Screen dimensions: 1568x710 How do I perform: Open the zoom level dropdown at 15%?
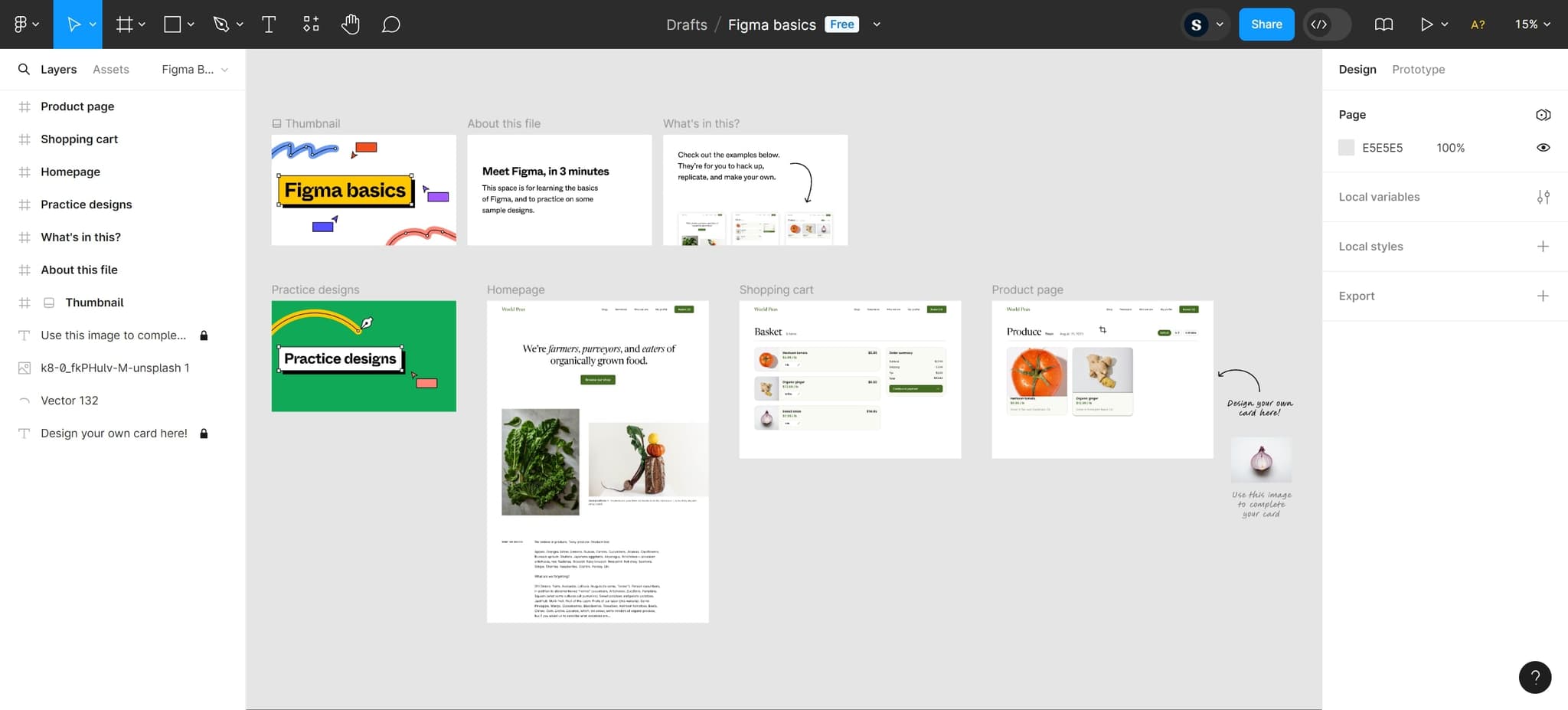(x=1532, y=25)
